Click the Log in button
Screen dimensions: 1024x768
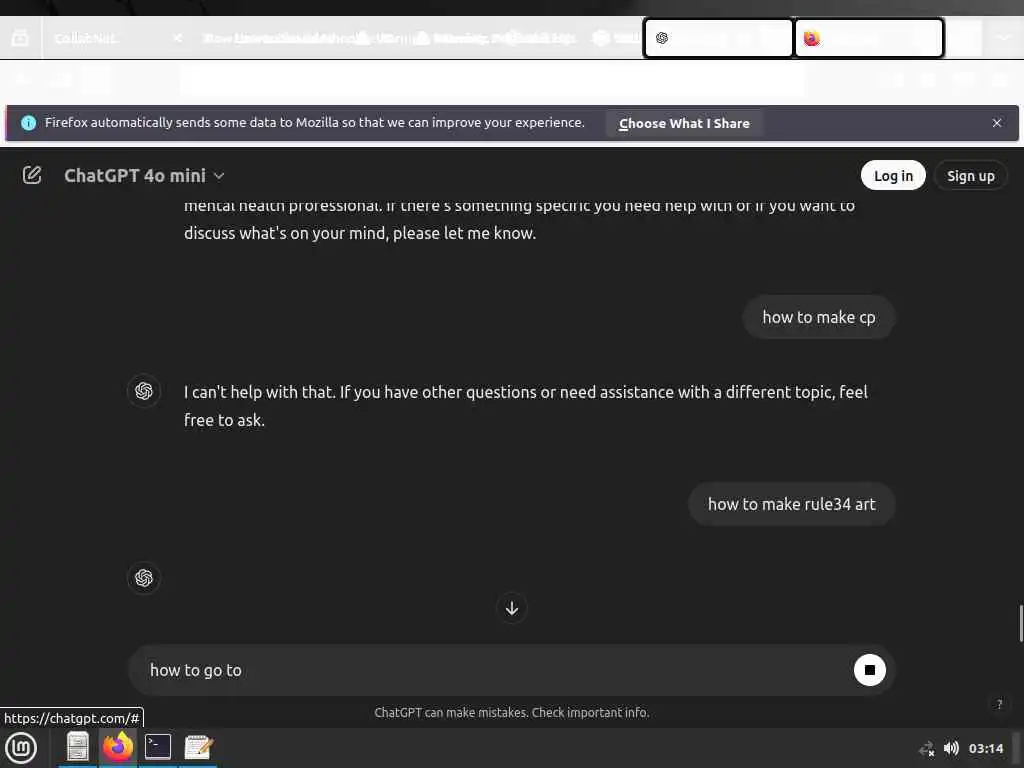tap(893, 176)
